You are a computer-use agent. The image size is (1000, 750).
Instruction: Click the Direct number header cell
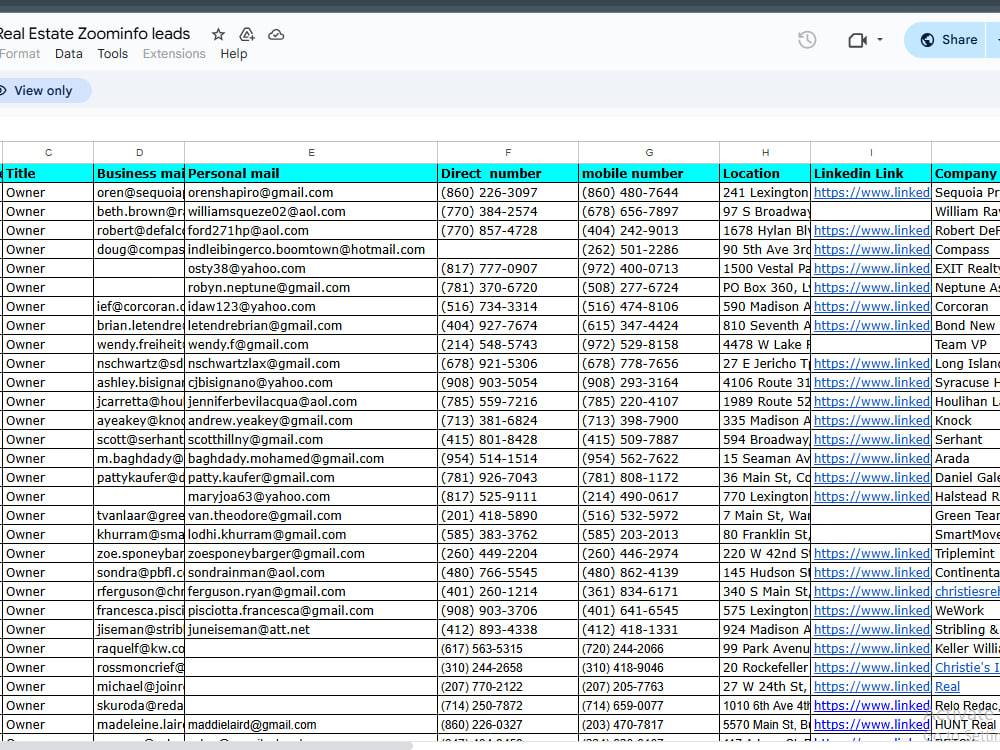pyautogui.click(x=508, y=173)
